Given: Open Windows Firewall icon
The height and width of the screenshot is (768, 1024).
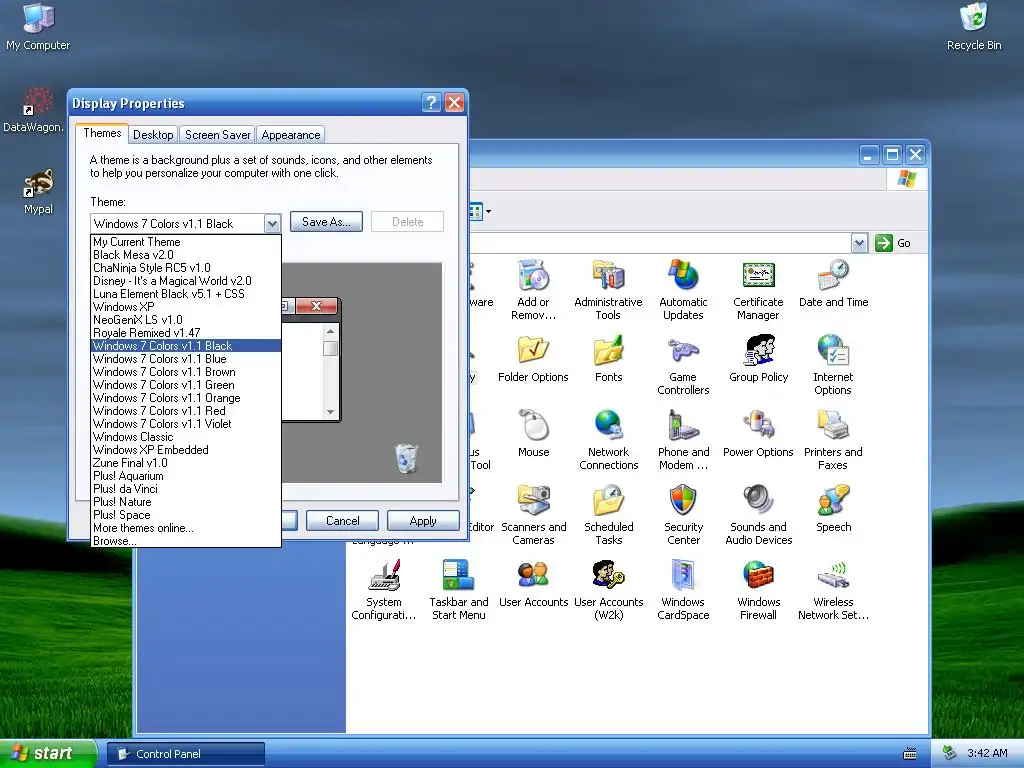Looking at the screenshot, I should [758, 575].
